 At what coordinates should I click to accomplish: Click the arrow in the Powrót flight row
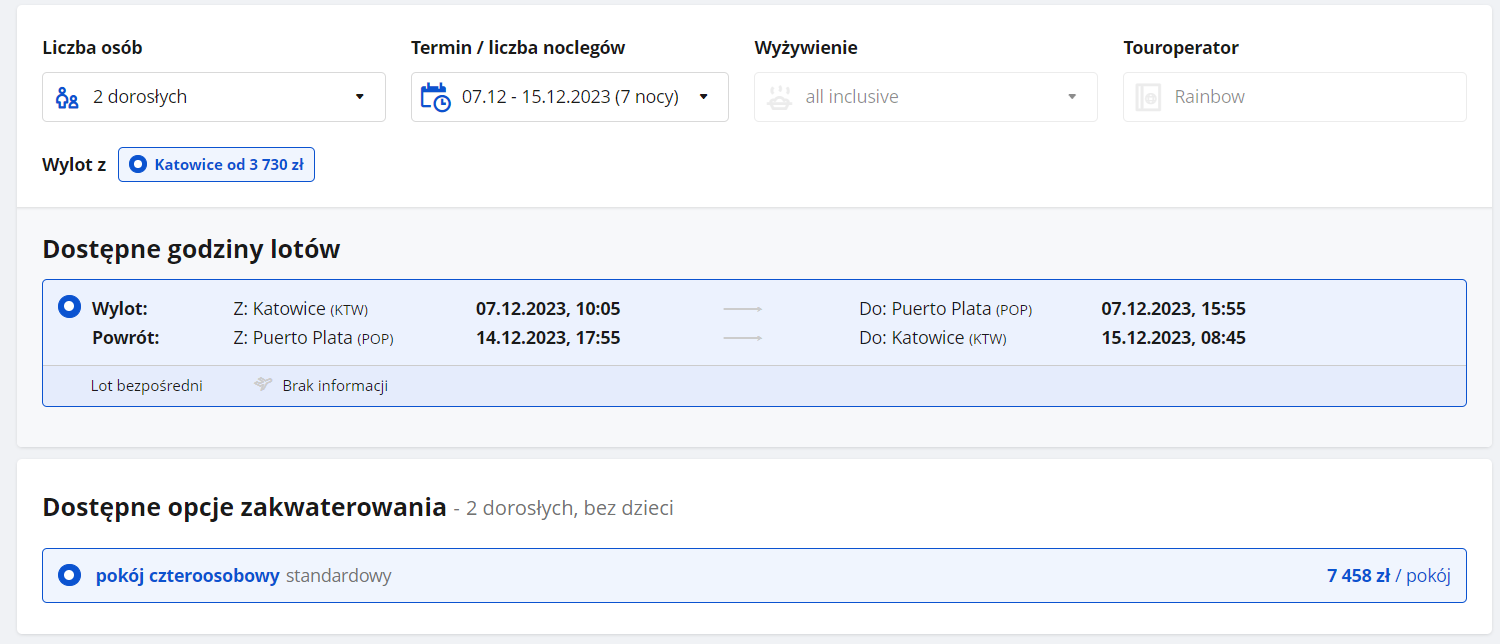click(743, 339)
